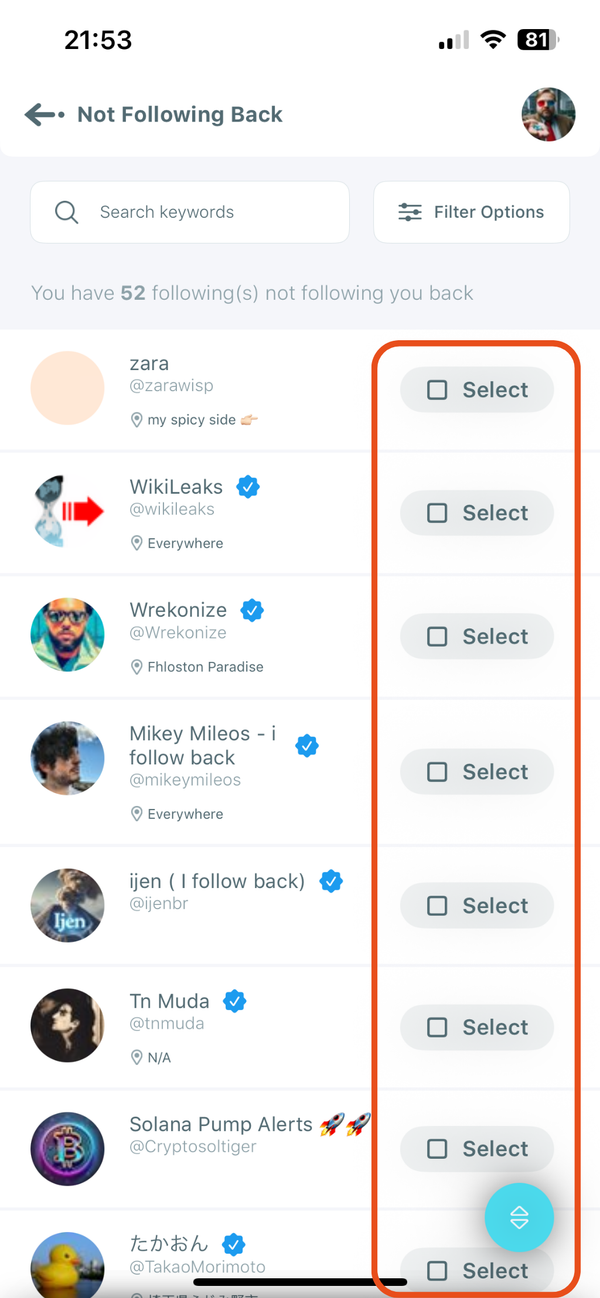Click Wrekonize's blue verified badge
This screenshot has width=600, height=1298.
coord(251,610)
